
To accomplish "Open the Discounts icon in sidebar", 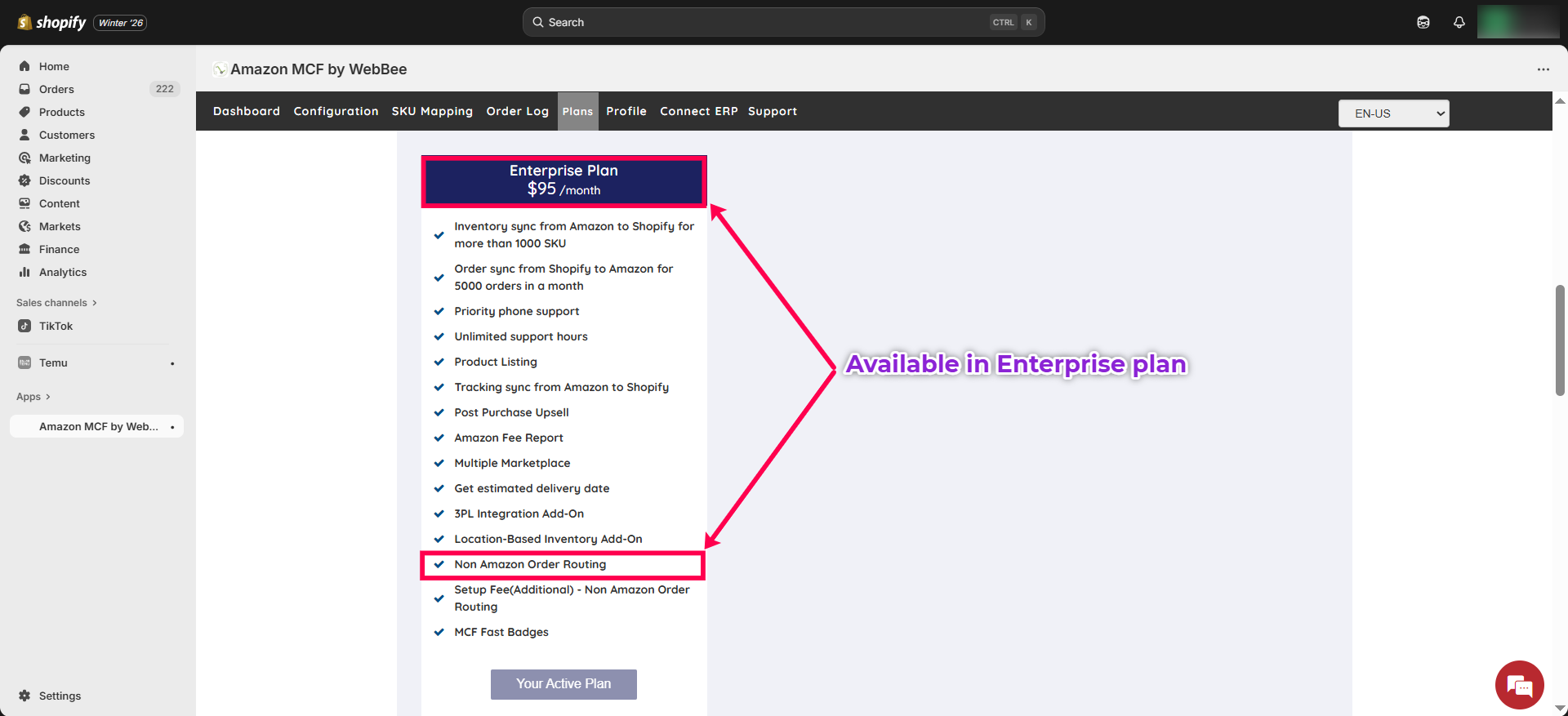I will coord(24,180).
